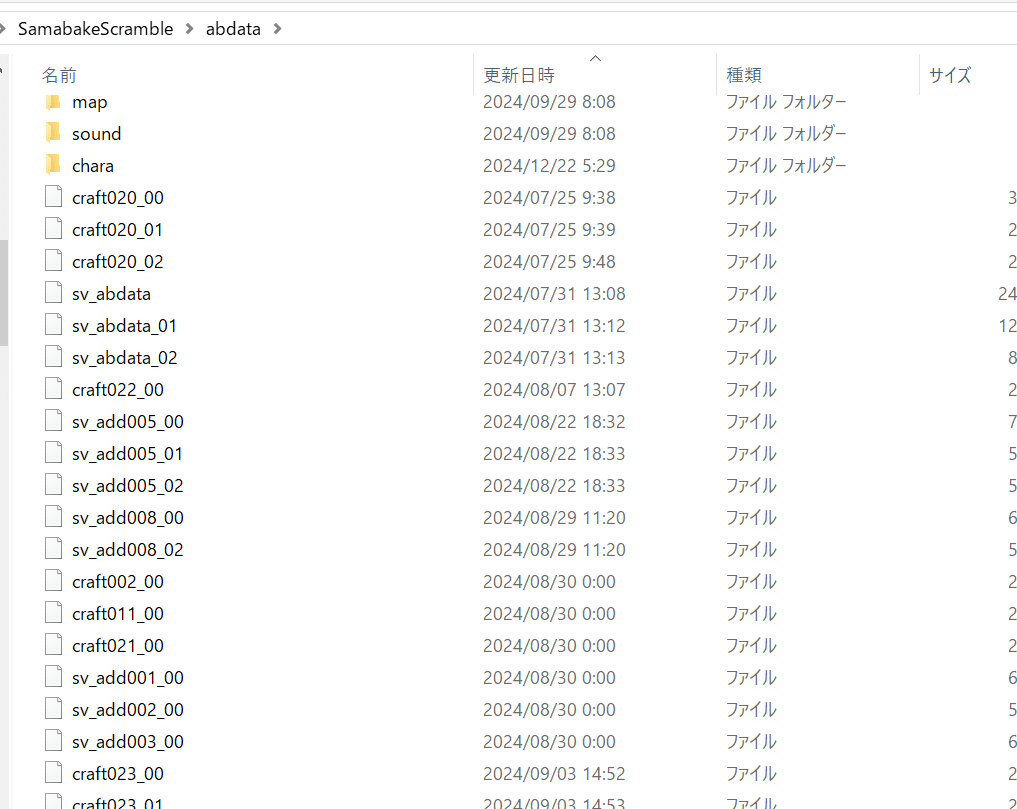Click the sv_abdata_01 file icon
Image resolution: width=1017 pixels, height=809 pixels.
pyautogui.click(x=53, y=324)
